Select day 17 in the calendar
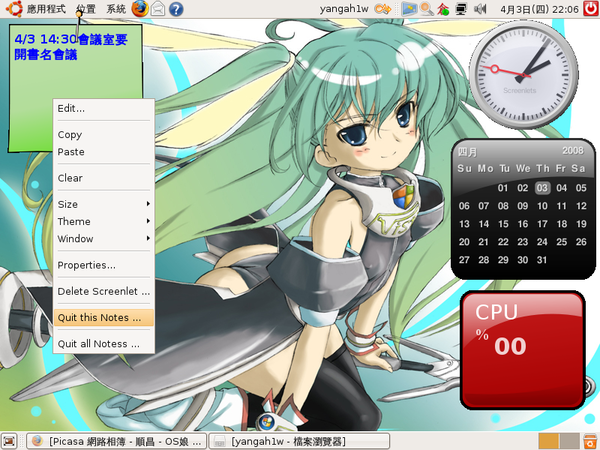 pos(542,224)
